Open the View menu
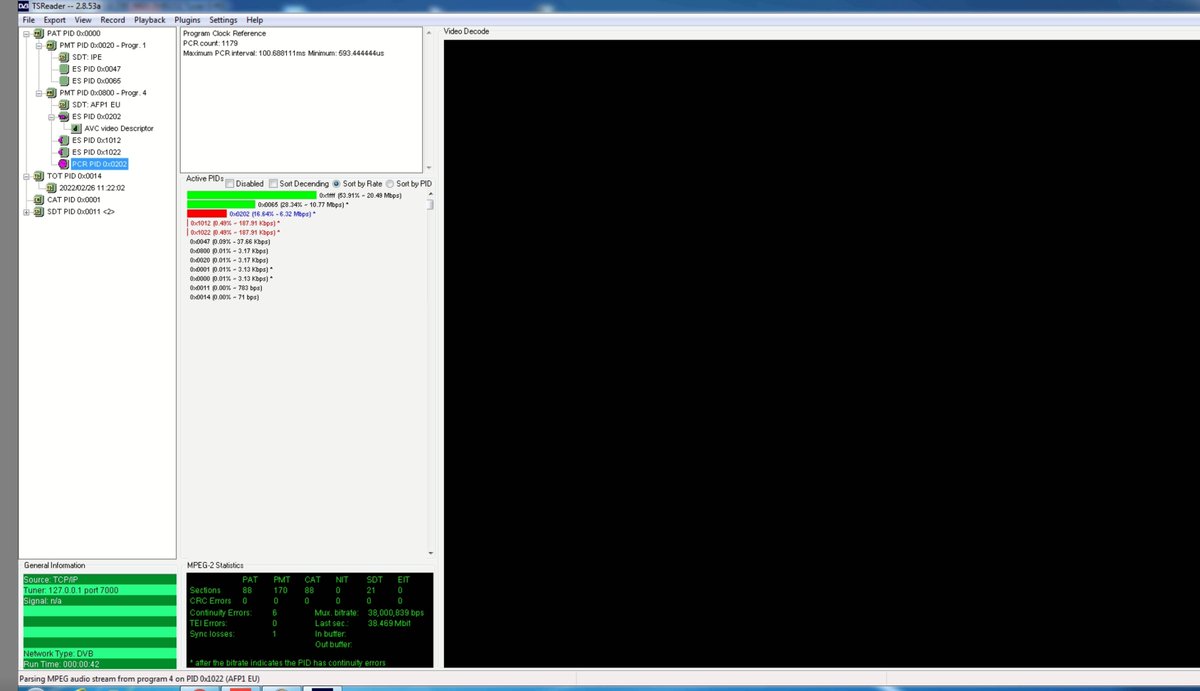Viewport: 1200px width, 691px height. tap(83, 20)
